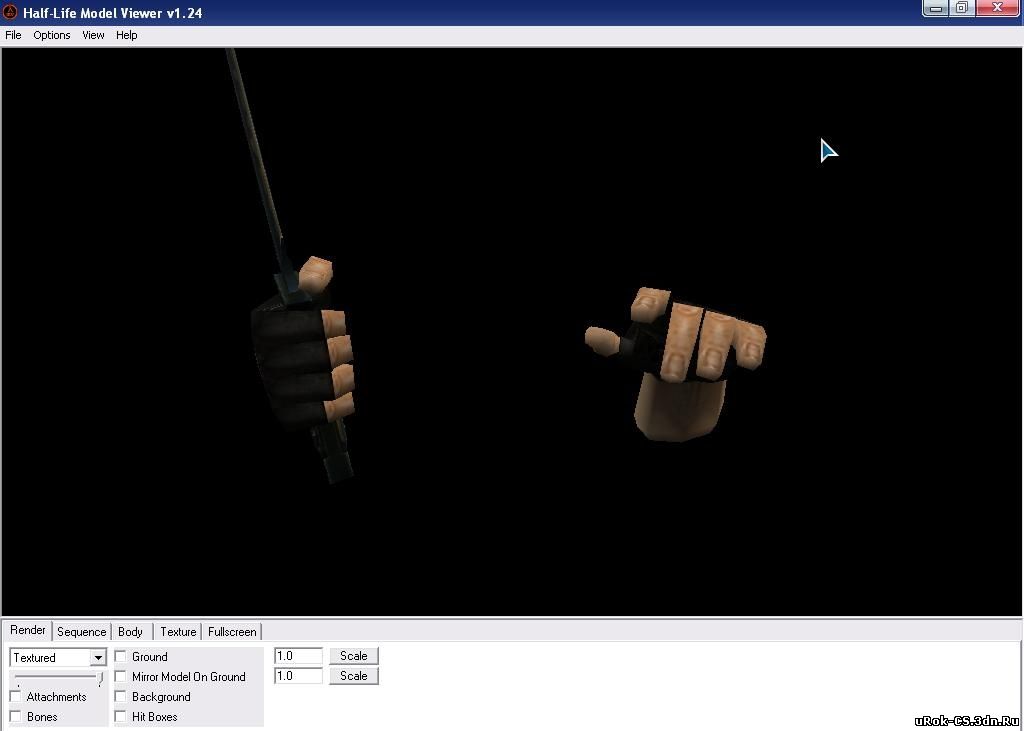This screenshot has width=1024, height=731.
Task: Restore down the Model Viewer window
Action: 962,8
